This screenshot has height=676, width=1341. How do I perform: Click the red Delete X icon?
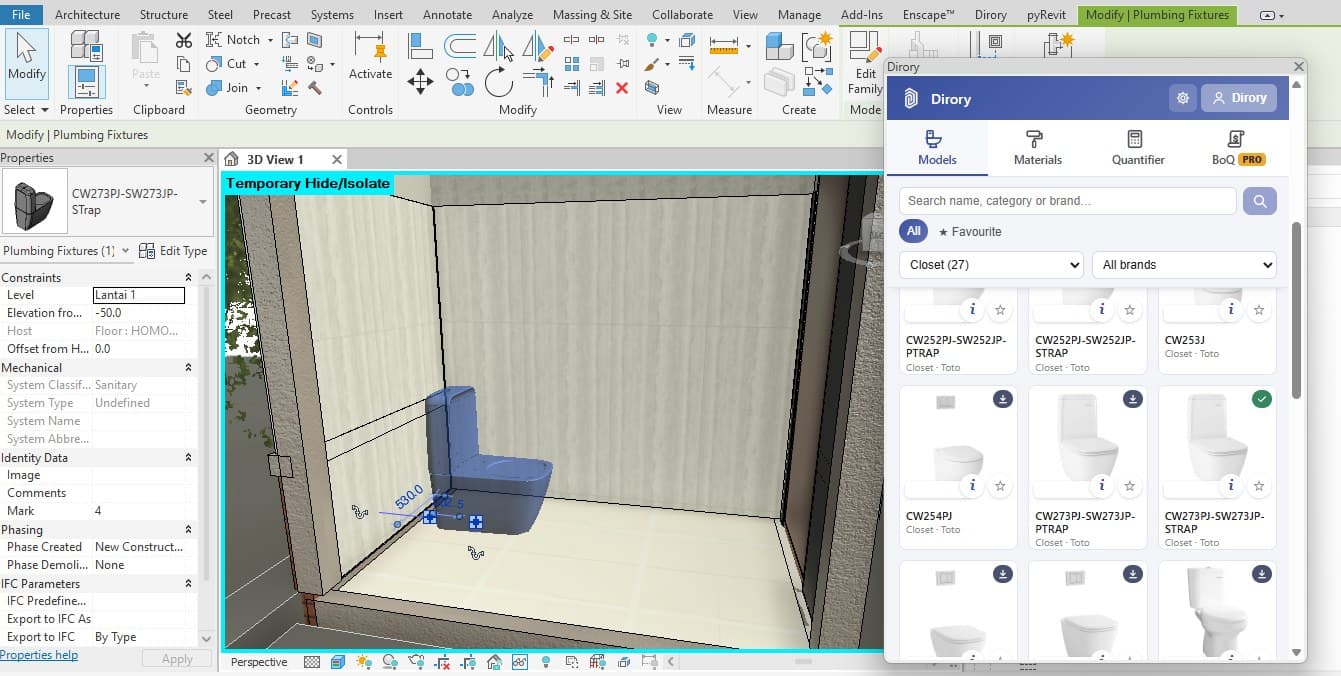(x=622, y=88)
